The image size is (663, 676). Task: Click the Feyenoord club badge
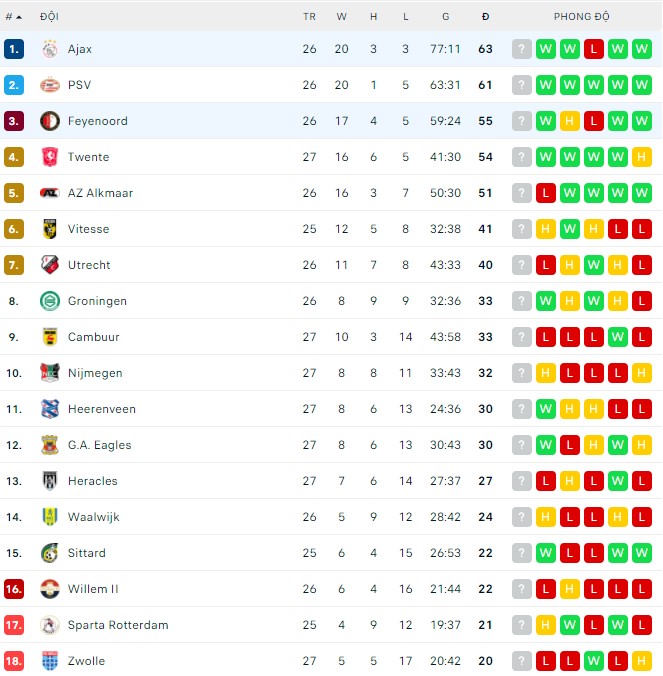[50, 121]
